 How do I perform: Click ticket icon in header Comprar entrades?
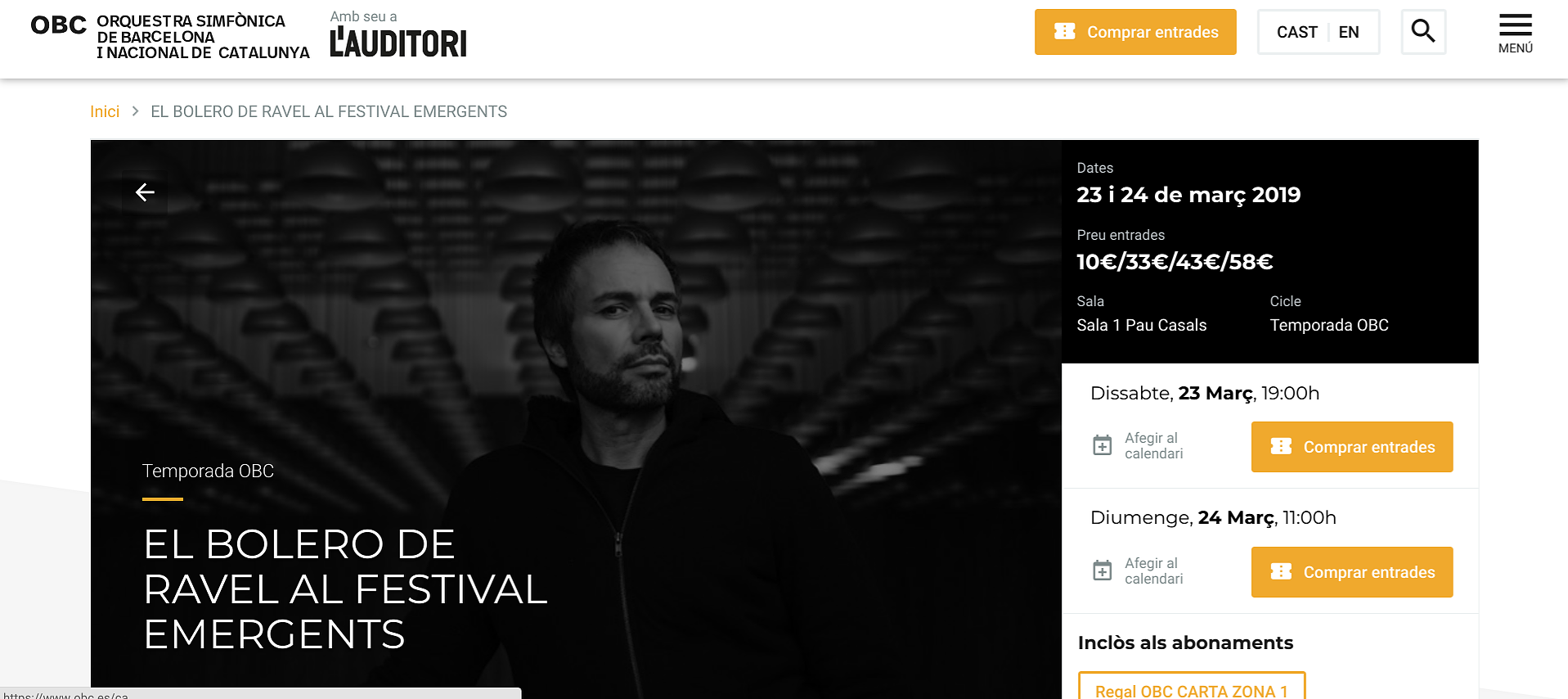(1065, 31)
